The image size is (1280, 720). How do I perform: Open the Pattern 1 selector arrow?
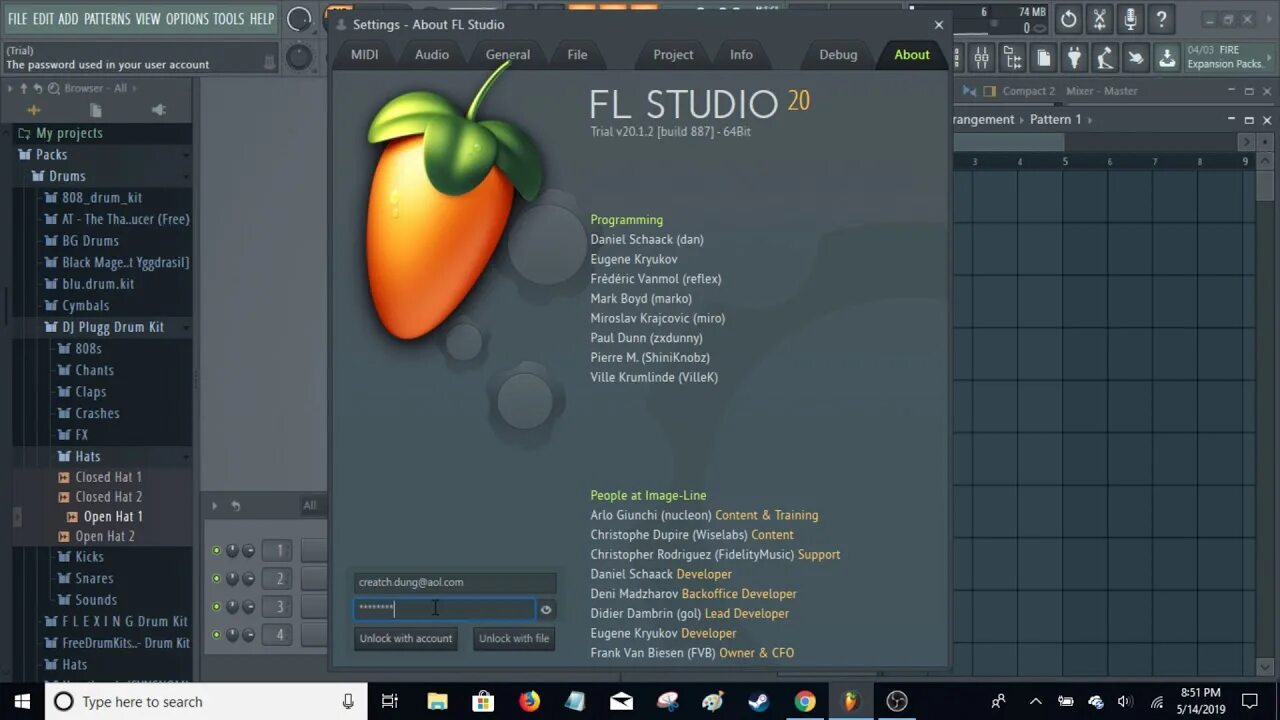(x=1089, y=119)
